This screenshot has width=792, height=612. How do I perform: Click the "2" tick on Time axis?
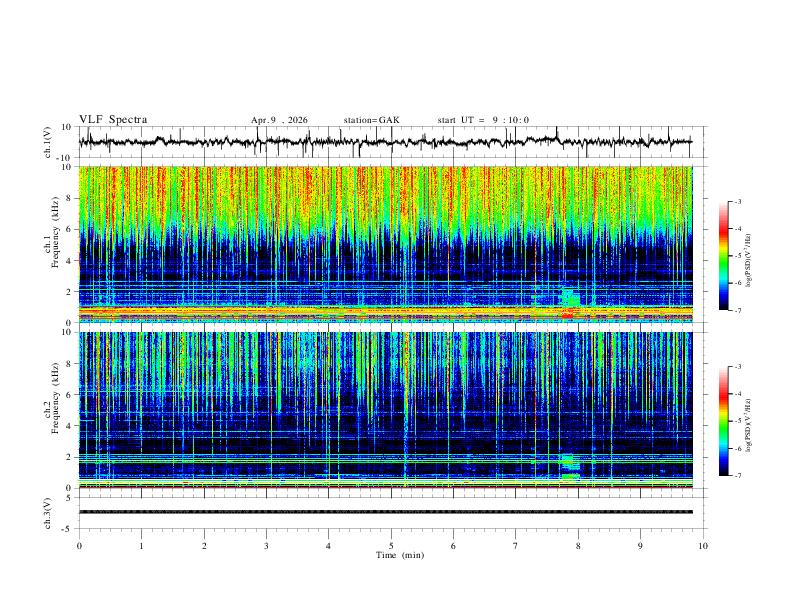(204, 546)
